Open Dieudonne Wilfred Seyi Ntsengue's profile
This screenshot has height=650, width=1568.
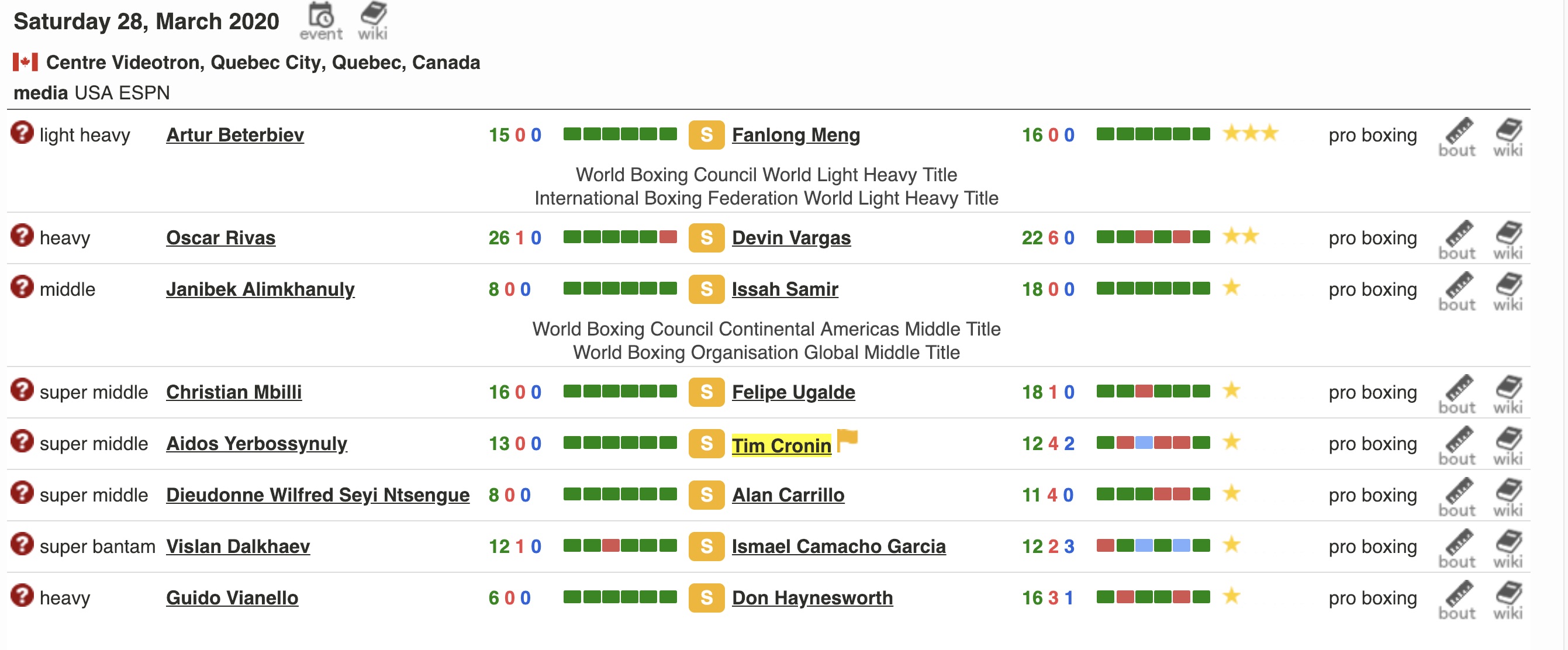(x=317, y=495)
